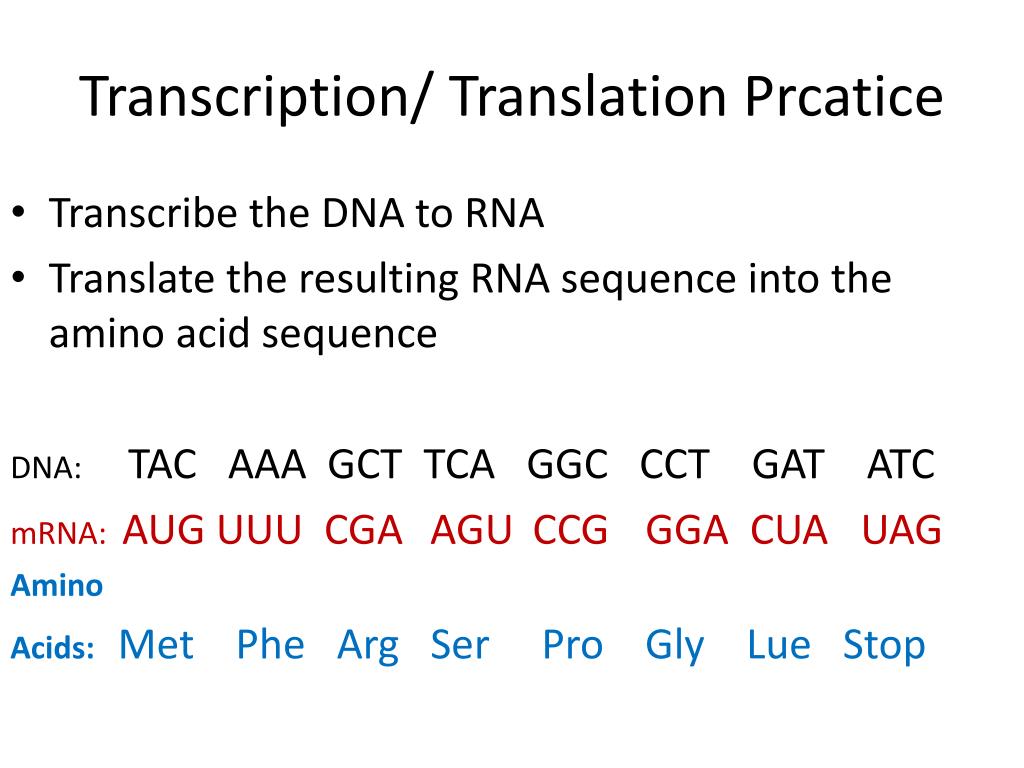Click the DNA: row label

(46, 468)
